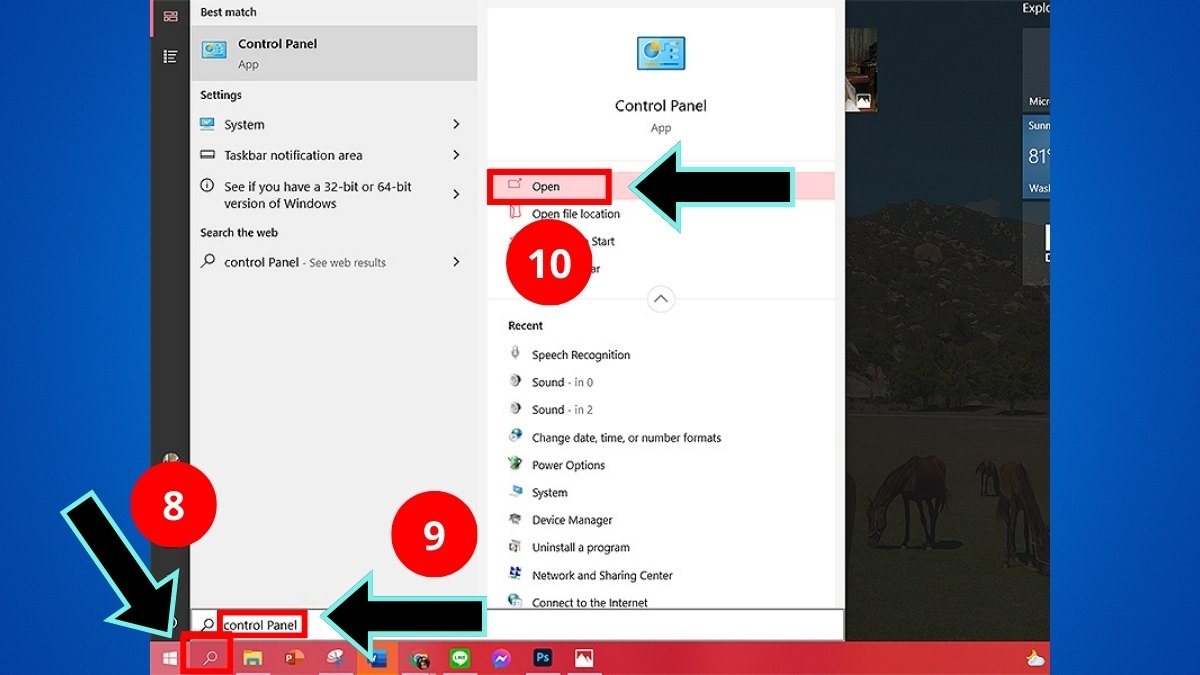1200x675 pixels.
Task: Open Taskbar notification area setting
Action: pyautogui.click(x=334, y=155)
